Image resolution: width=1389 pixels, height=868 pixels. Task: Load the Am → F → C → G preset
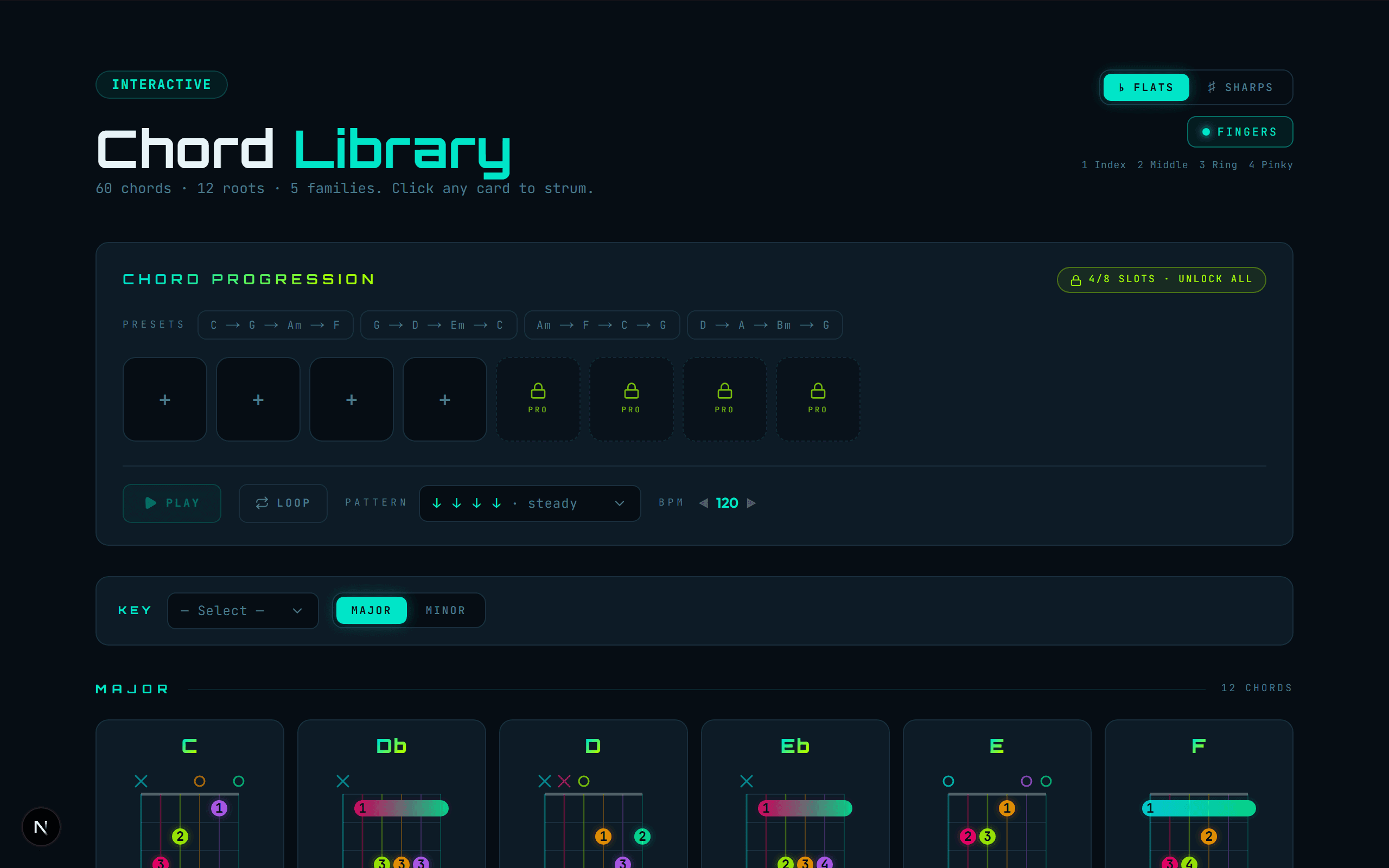602,325
